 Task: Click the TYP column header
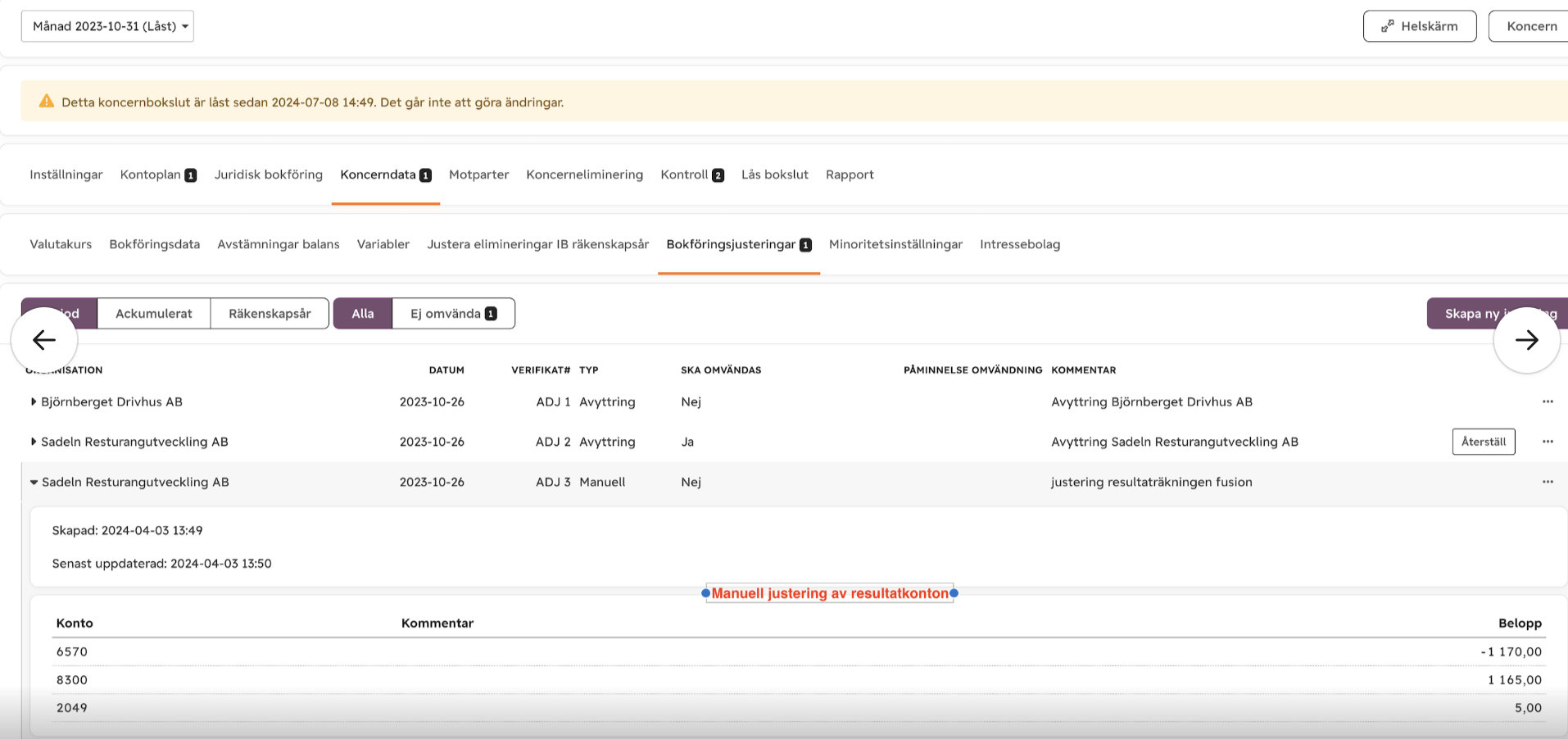click(589, 370)
